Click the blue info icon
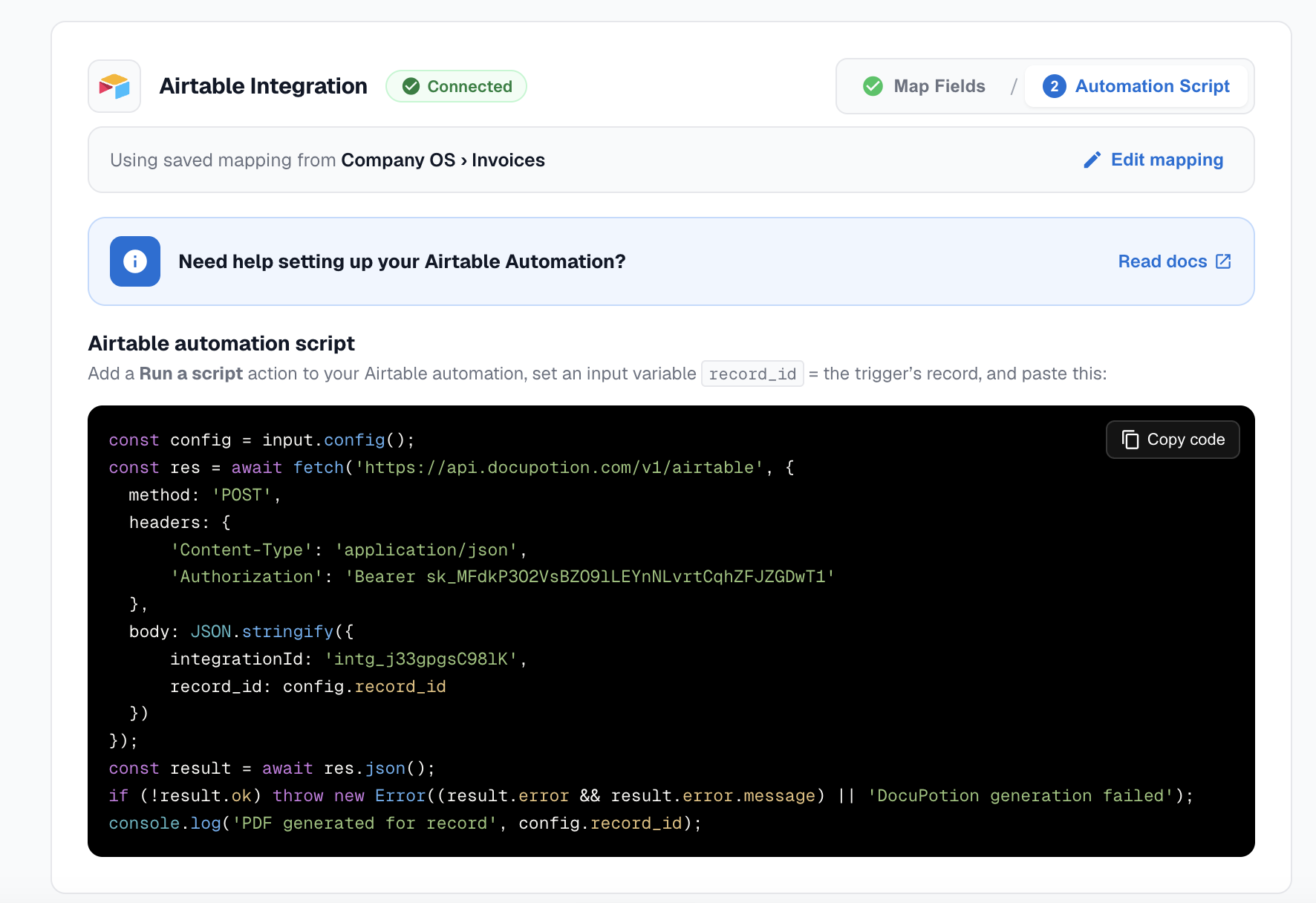1316x903 pixels. click(135, 261)
